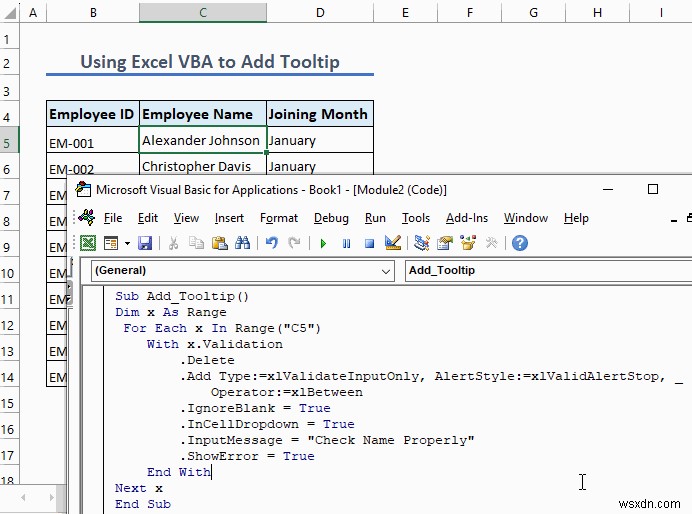Open the File menu in VBA editor

coord(113,218)
